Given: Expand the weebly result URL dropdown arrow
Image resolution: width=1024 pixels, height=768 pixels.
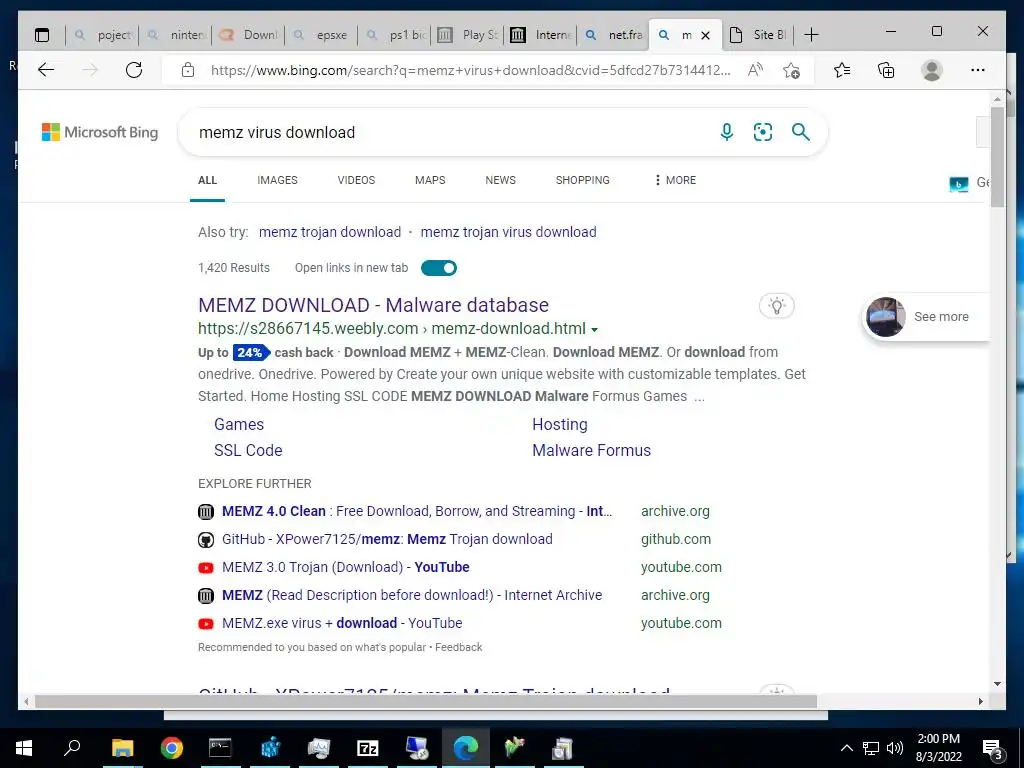Looking at the screenshot, I should (x=594, y=330).
